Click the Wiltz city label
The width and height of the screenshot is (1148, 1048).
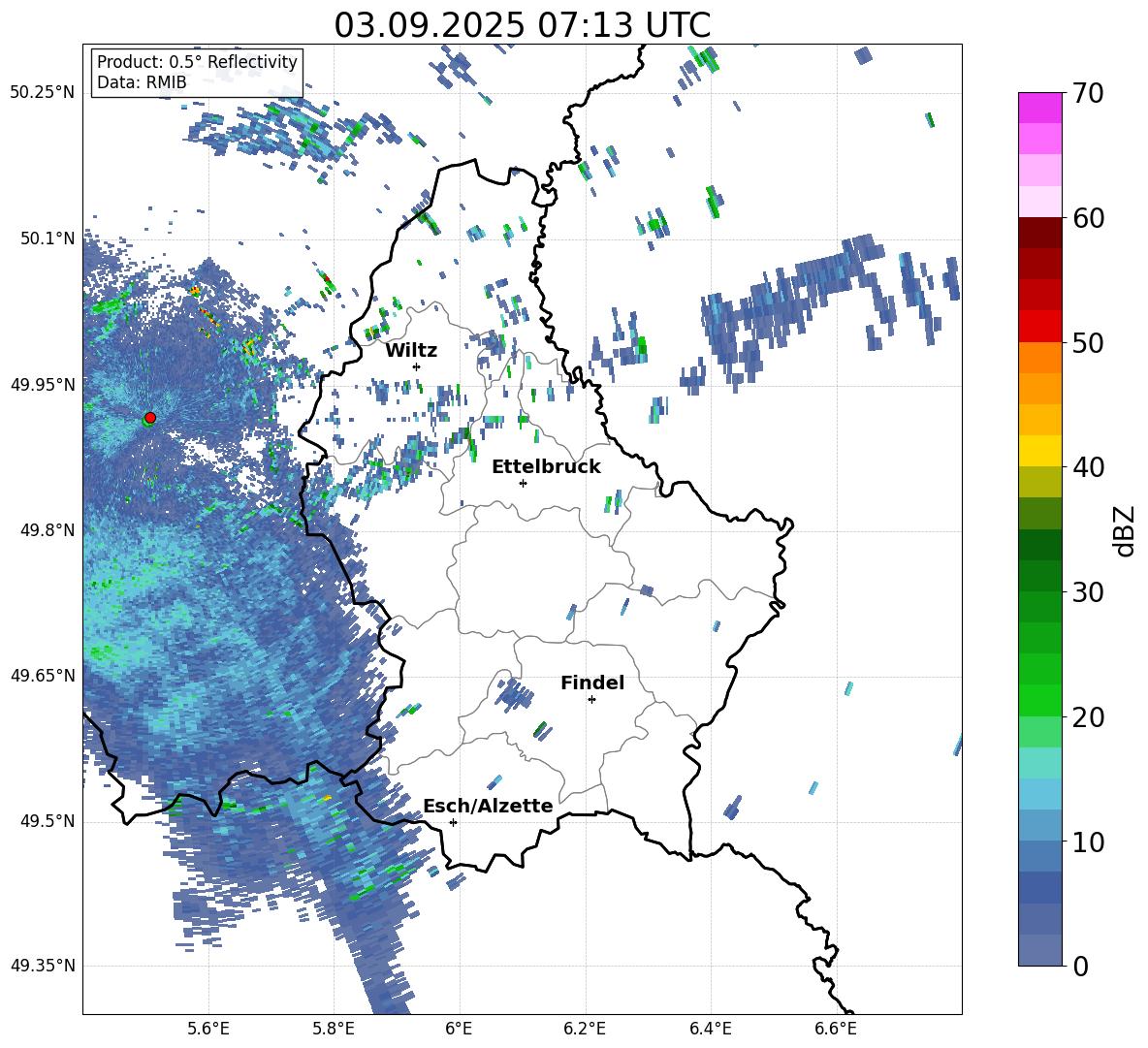click(x=411, y=351)
